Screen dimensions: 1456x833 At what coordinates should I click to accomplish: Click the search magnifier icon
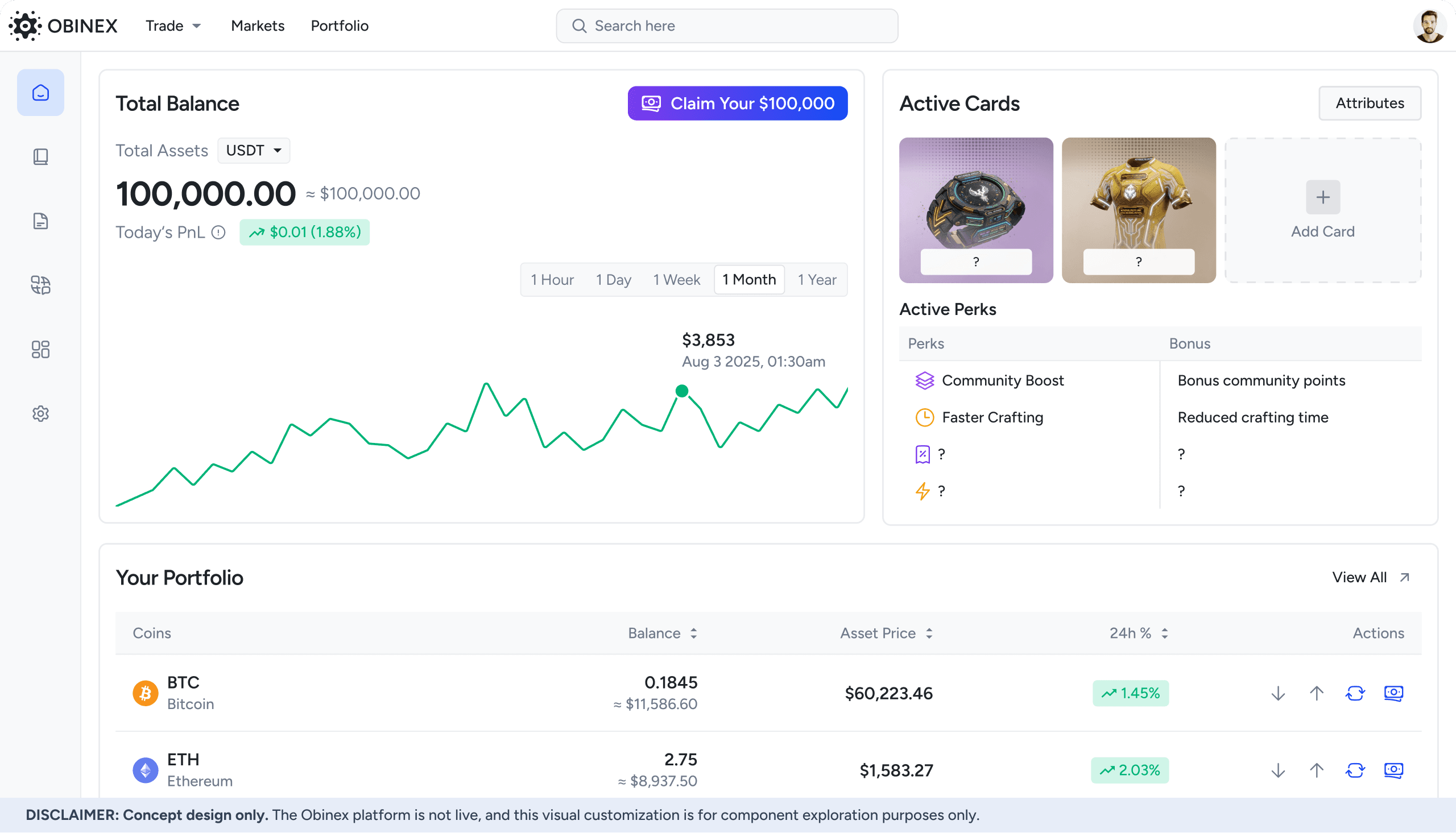[579, 26]
